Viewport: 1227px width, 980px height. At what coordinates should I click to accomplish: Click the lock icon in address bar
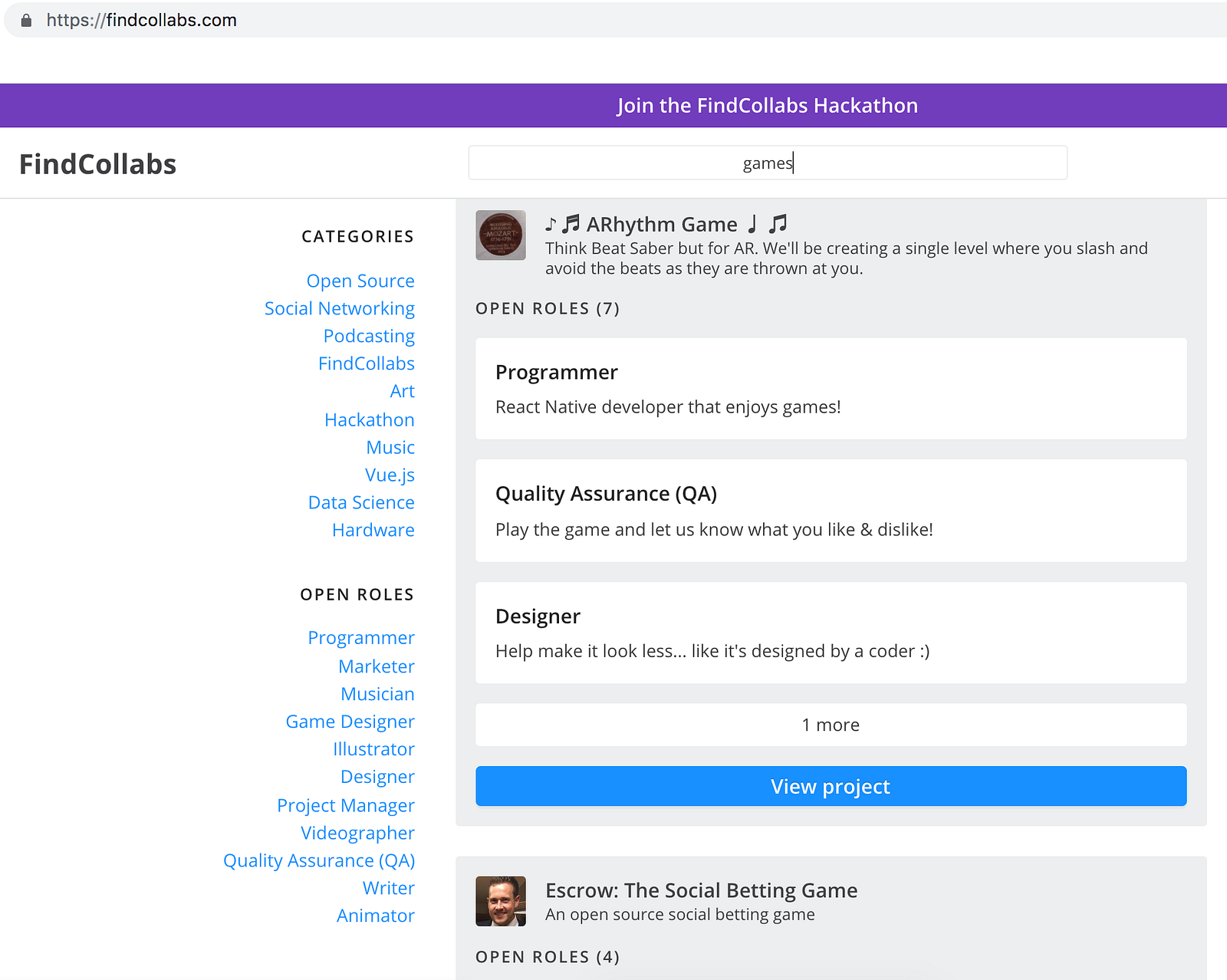pos(26,20)
